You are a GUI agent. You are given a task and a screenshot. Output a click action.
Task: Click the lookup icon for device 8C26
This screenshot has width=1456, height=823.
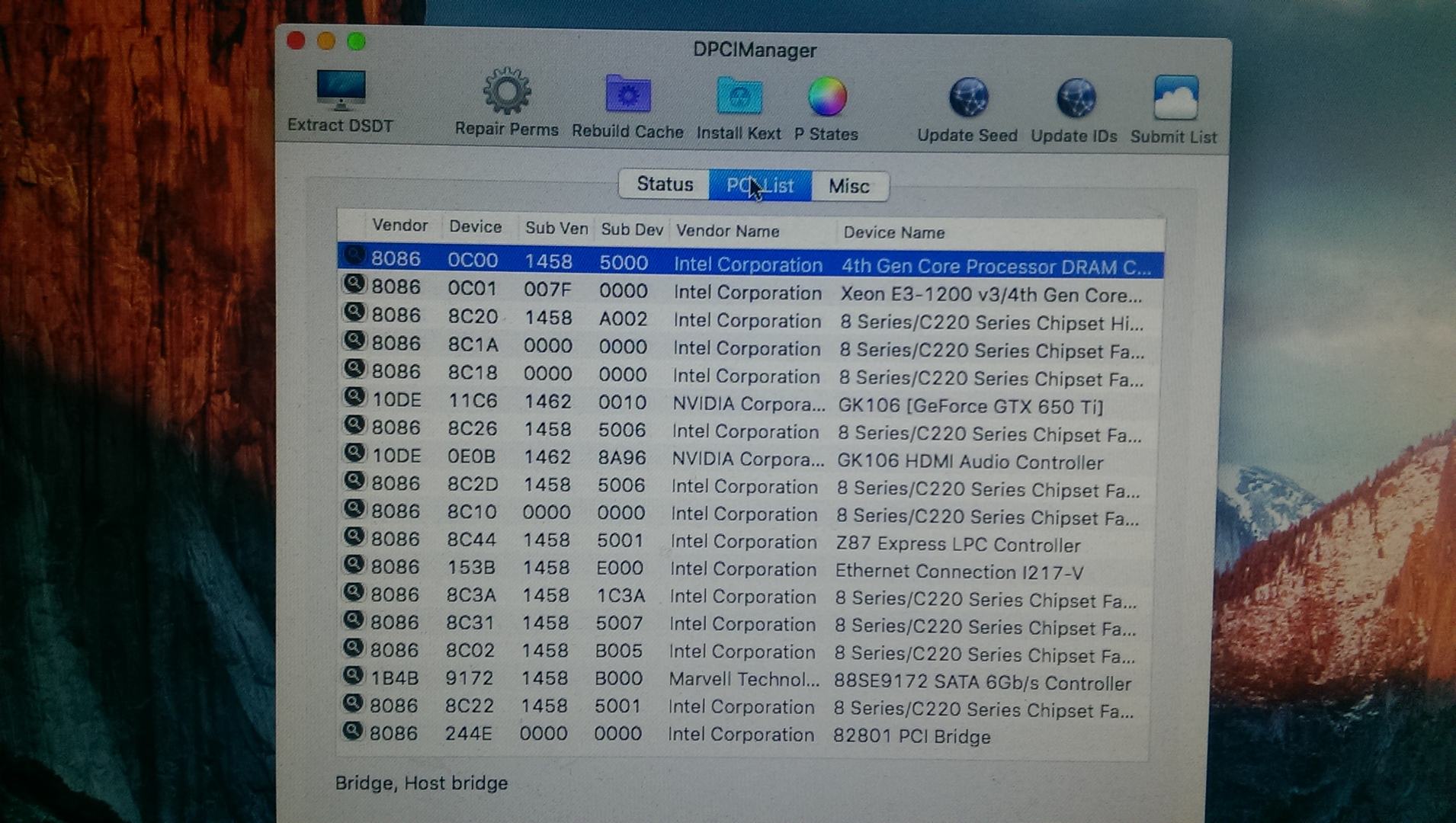point(354,424)
